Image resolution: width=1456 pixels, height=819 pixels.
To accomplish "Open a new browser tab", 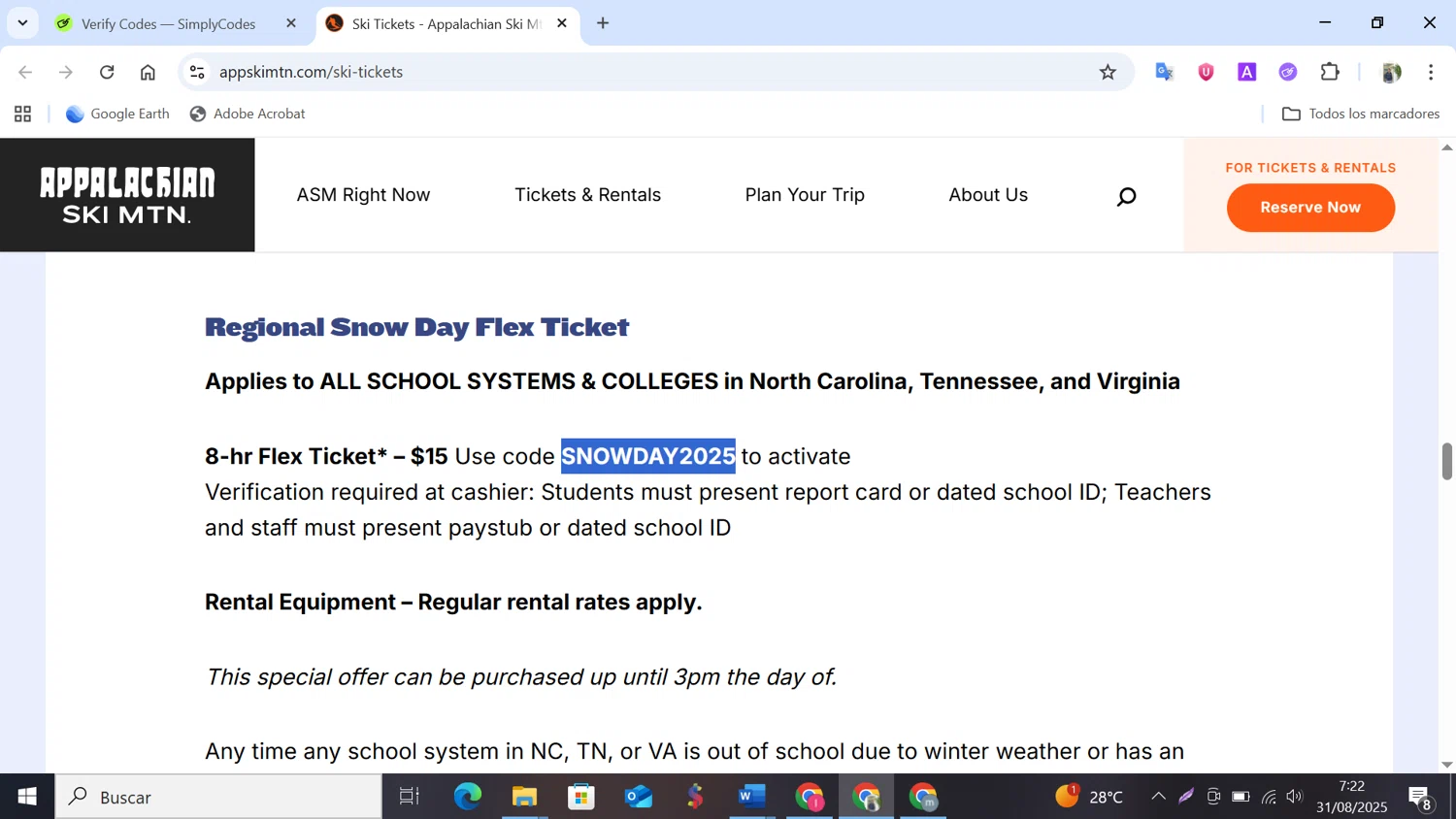I will [x=603, y=23].
